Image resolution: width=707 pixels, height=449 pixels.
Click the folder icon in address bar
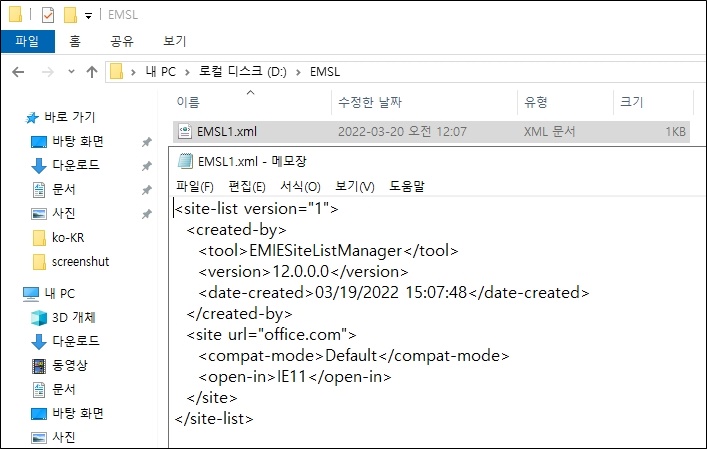(117, 71)
